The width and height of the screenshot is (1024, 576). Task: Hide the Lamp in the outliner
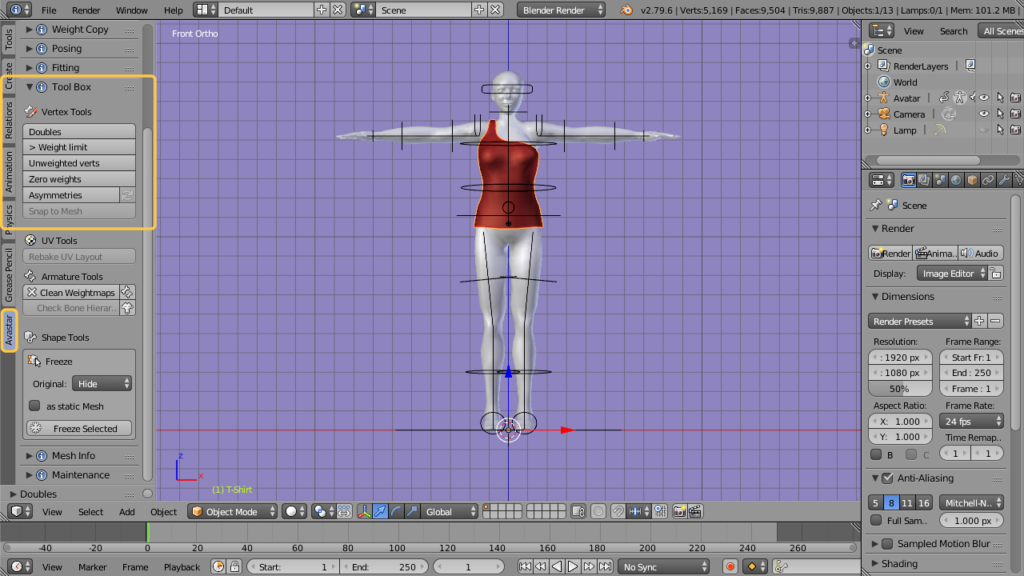pos(984,130)
